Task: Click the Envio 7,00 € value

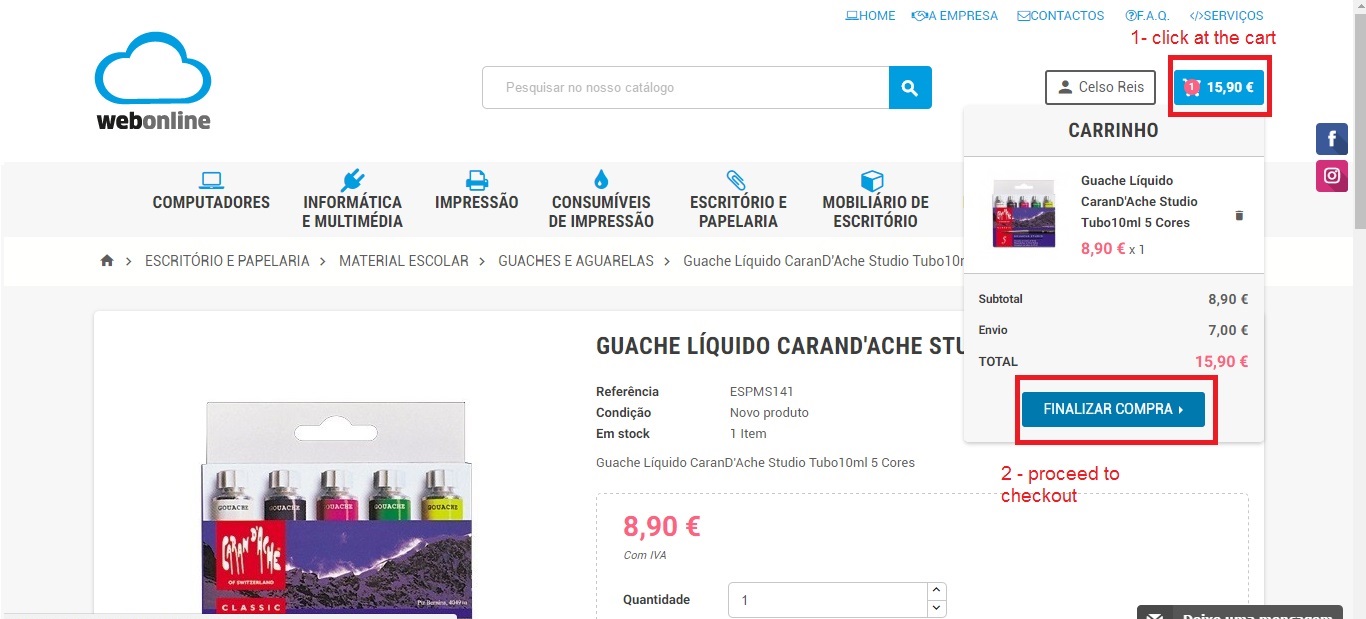Action: [x=1228, y=330]
